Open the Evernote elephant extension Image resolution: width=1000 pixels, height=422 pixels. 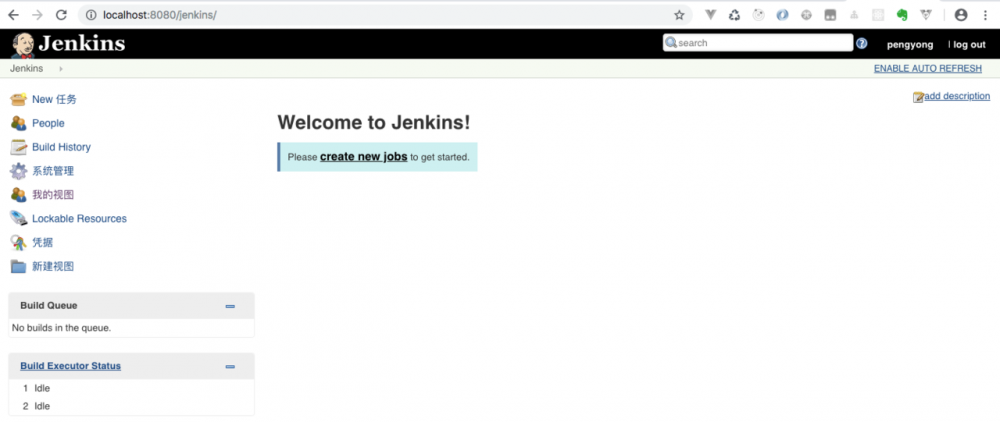point(902,15)
